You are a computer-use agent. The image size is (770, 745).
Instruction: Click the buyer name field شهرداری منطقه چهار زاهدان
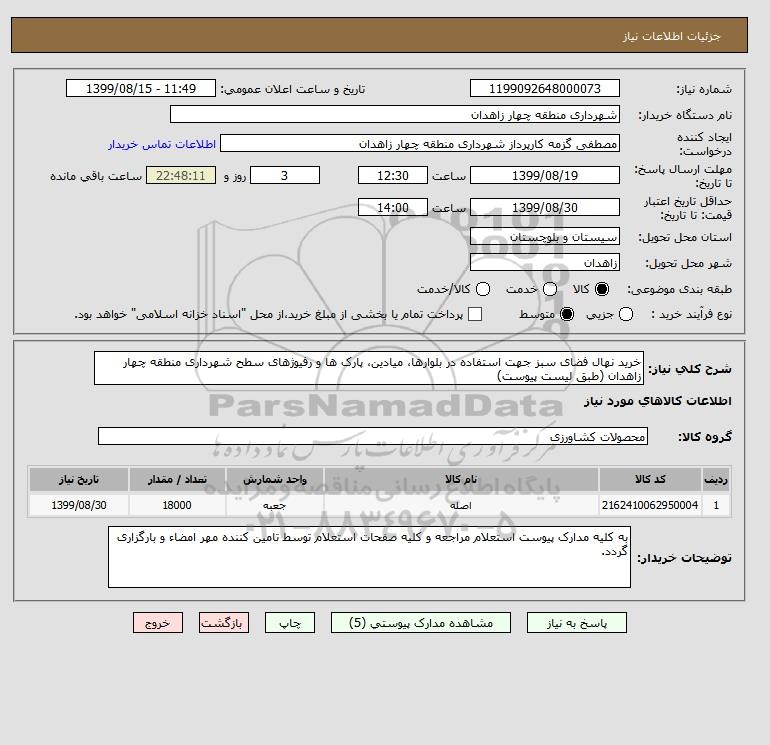click(395, 114)
